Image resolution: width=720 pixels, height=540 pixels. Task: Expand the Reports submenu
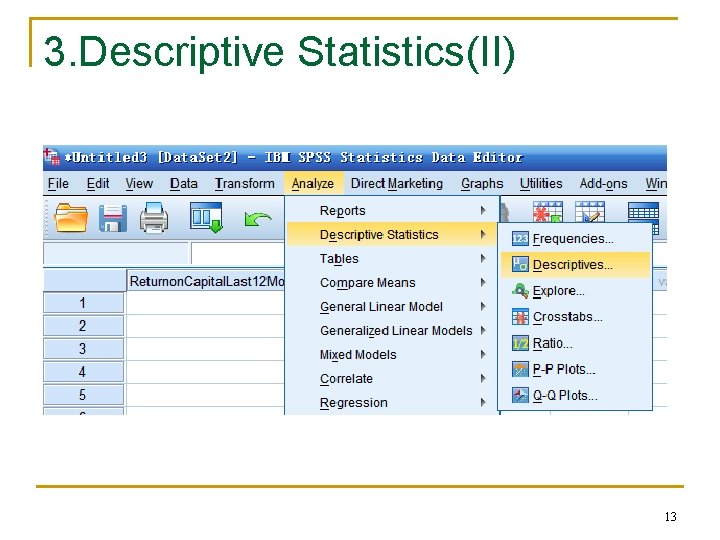392,210
